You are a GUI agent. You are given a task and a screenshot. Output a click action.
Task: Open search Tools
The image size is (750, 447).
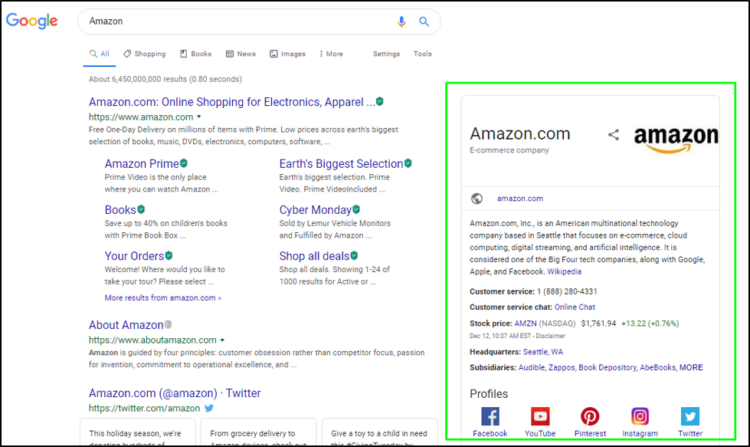pyautogui.click(x=422, y=54)
